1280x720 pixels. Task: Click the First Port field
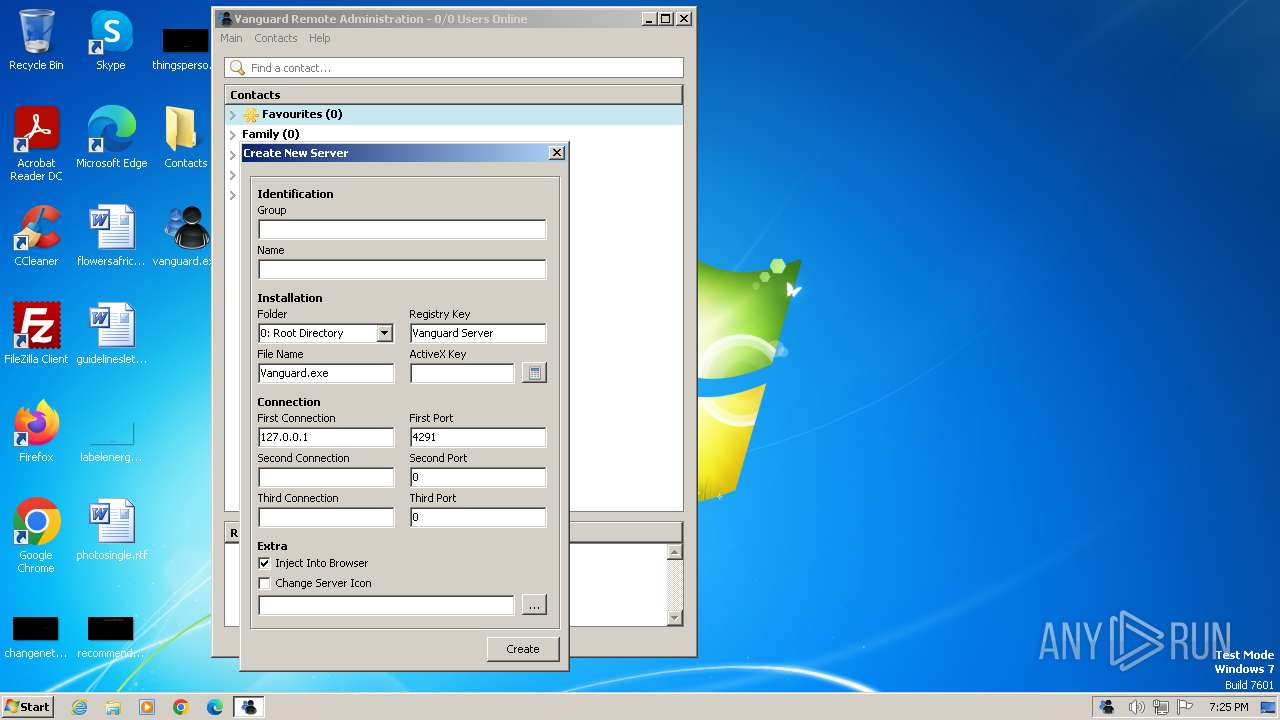(x=478, y=437)
